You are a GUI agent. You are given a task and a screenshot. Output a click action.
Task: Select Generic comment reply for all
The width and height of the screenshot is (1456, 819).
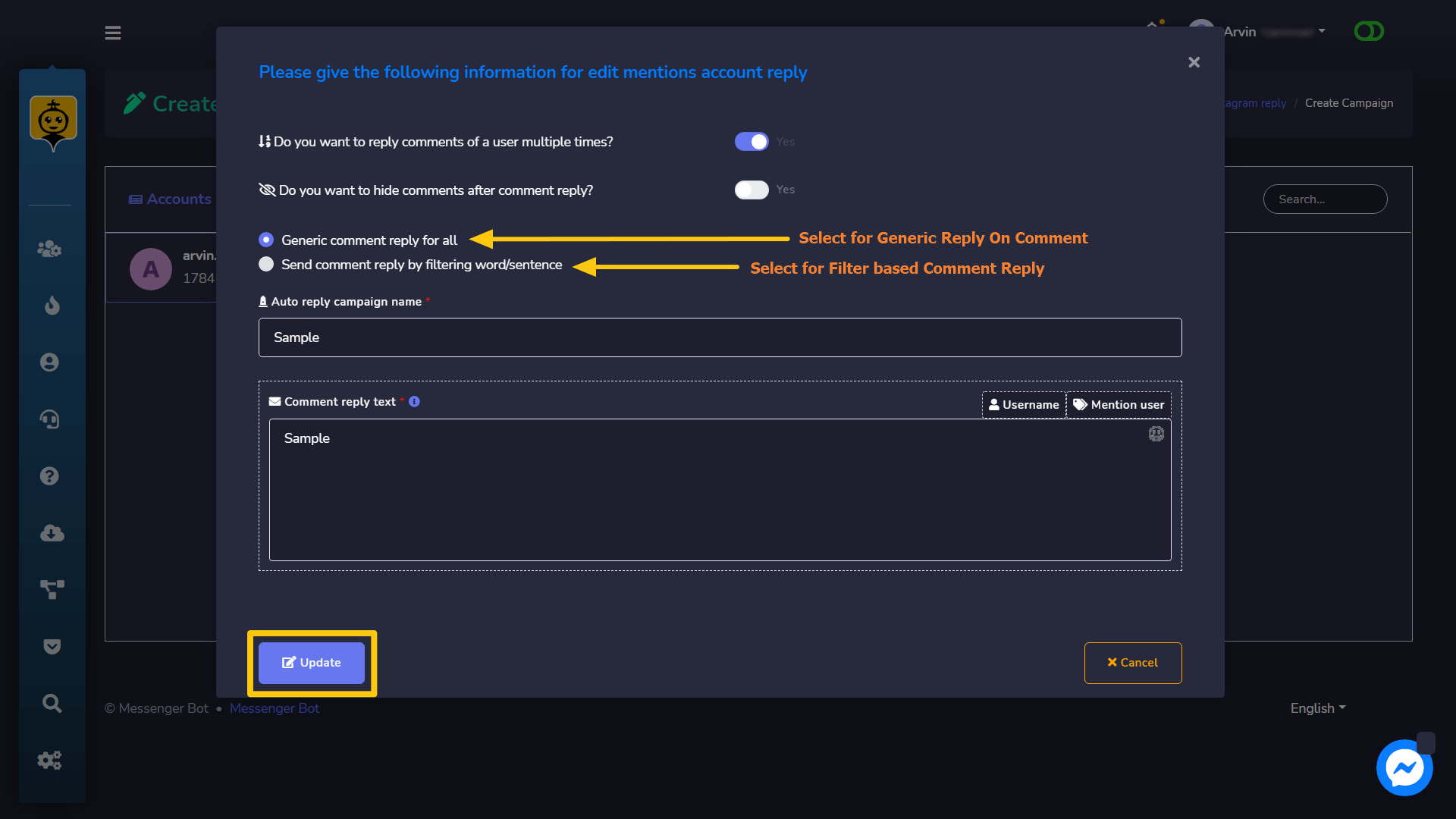266,239
